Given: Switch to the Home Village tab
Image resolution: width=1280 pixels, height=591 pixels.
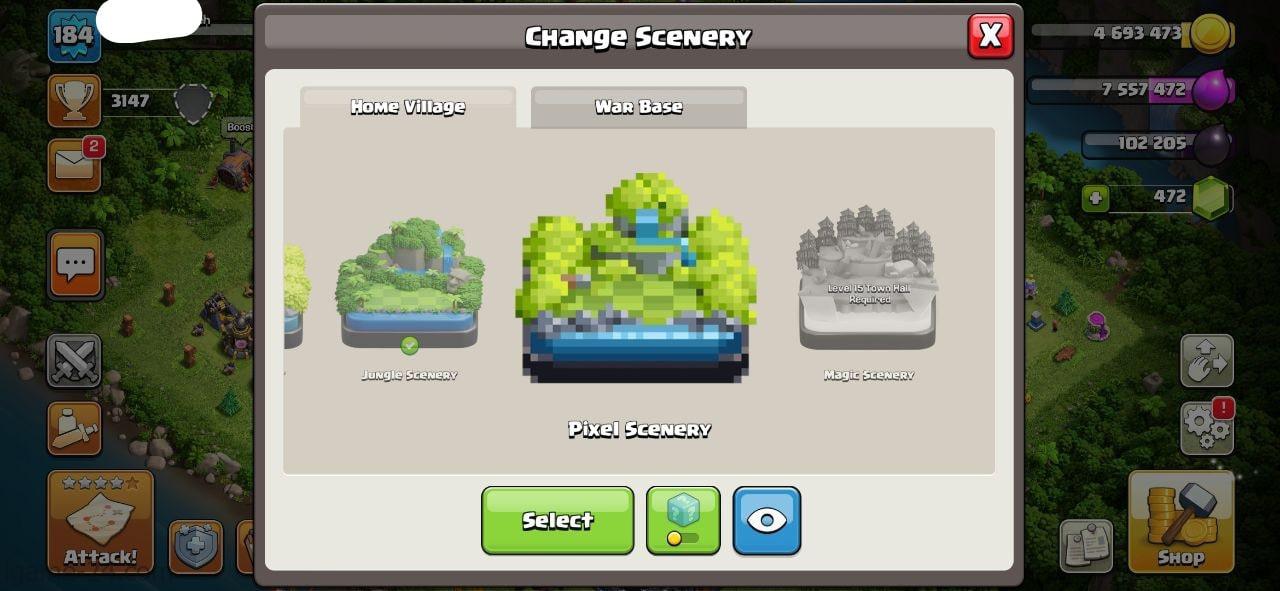Looking at the screenshot, I should coord(408,107).
